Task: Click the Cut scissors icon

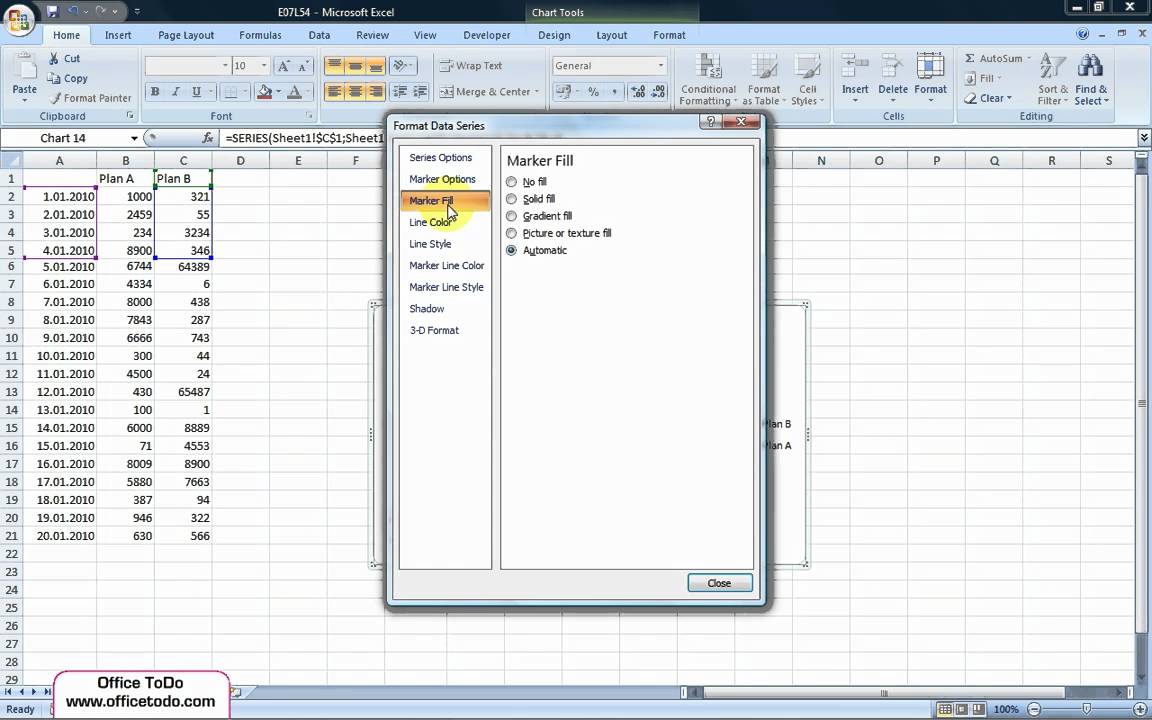Action: coord(54,58)
